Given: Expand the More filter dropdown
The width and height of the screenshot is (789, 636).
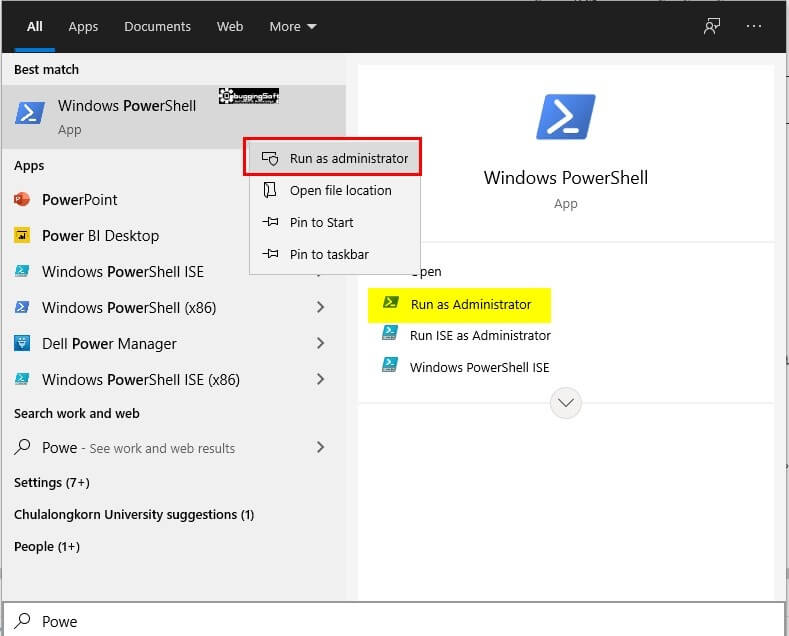Looking at the screenshot, I should click(293, 27).
